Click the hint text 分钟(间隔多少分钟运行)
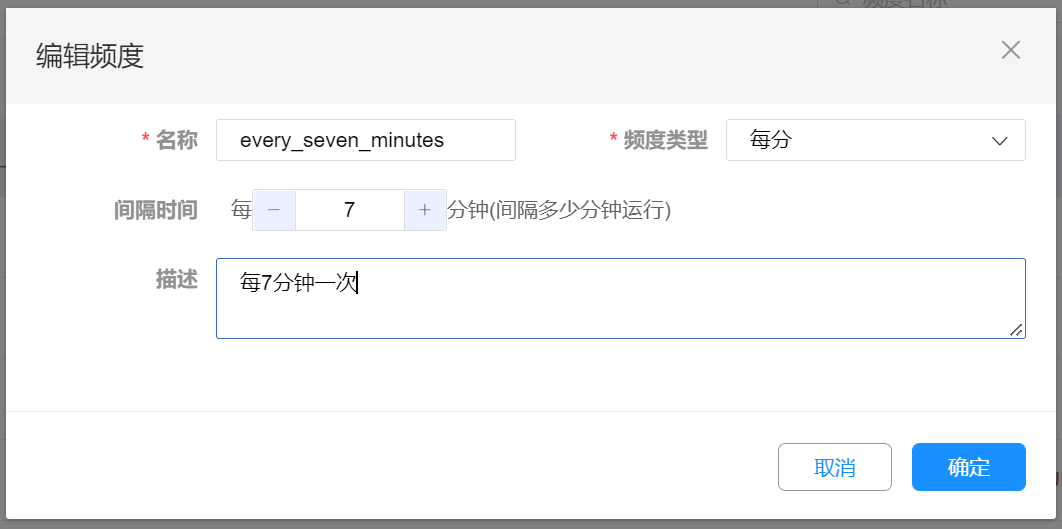The width and height of the screenshot is (1062, 529). click(558, 210)
